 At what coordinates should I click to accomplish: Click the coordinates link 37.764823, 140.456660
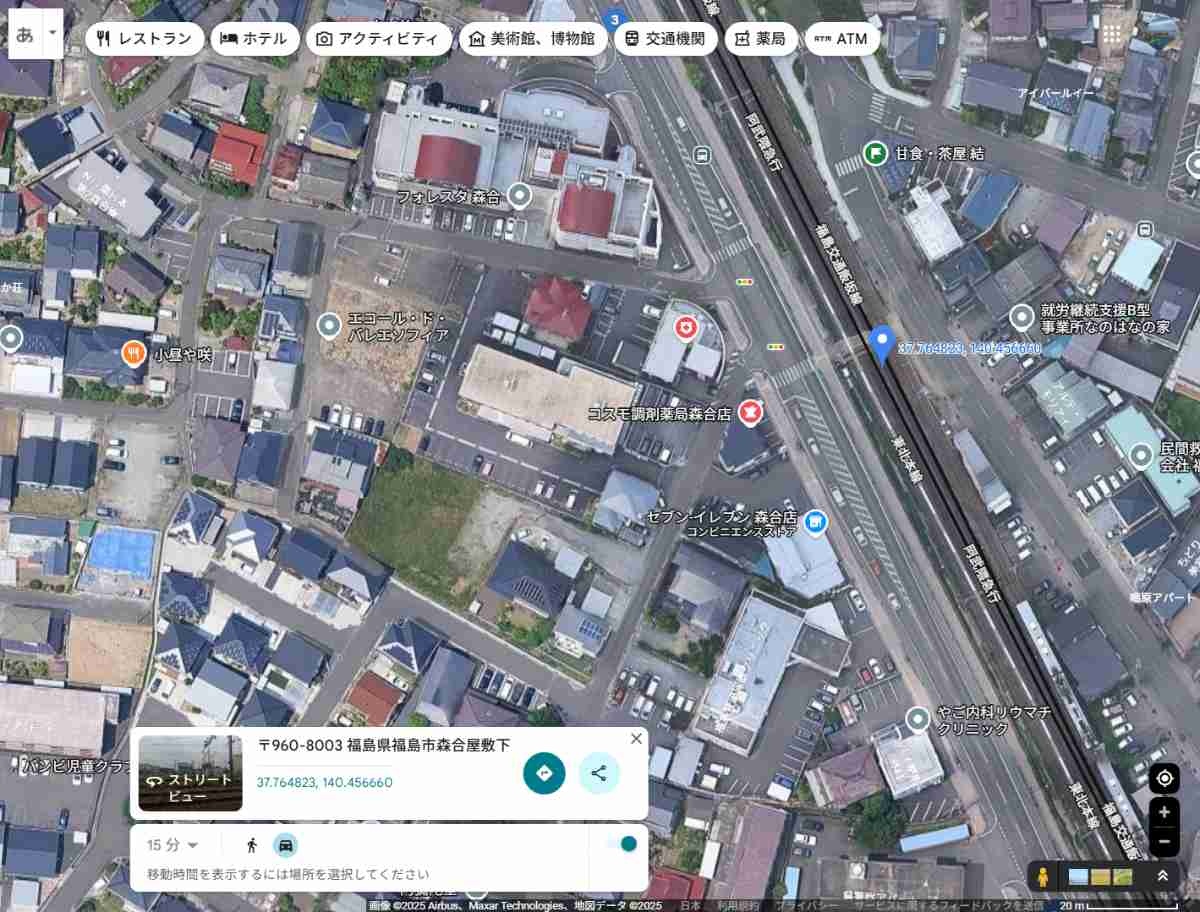point(324,782)
